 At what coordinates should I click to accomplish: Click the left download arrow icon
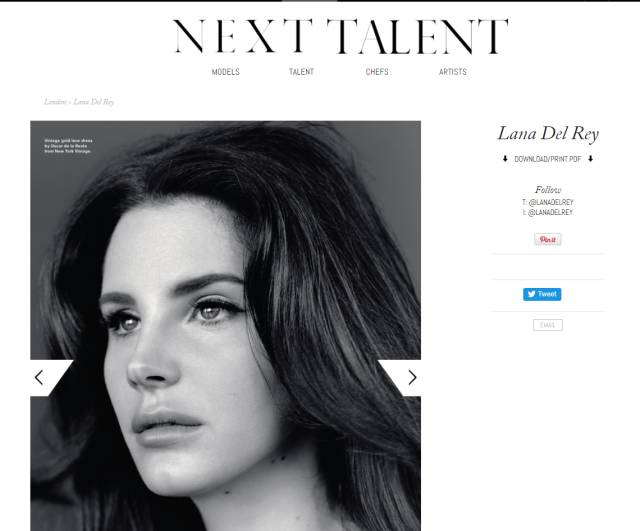(x=505, y=159)
